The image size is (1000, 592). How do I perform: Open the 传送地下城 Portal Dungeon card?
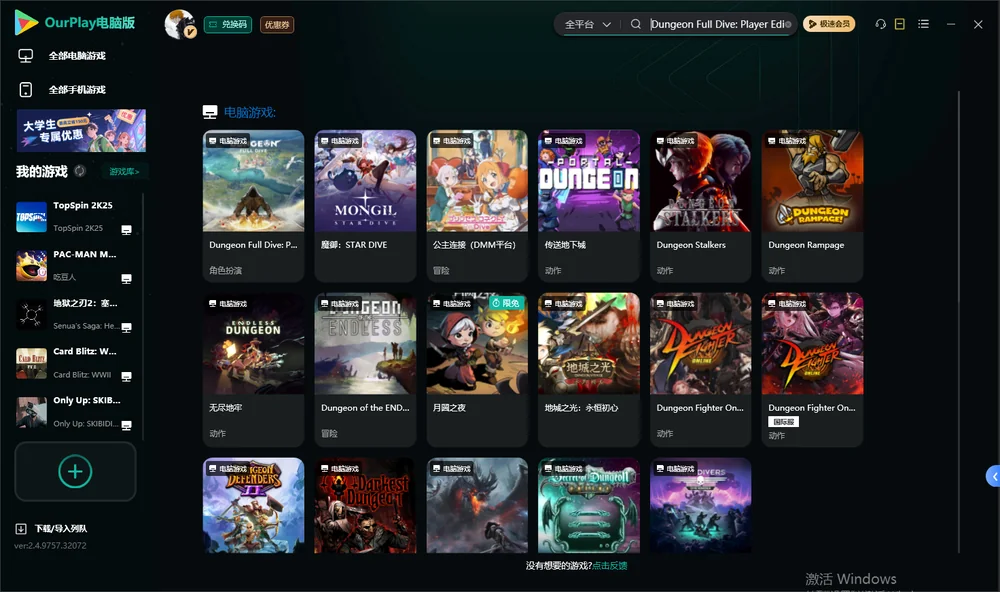[589, 205]
